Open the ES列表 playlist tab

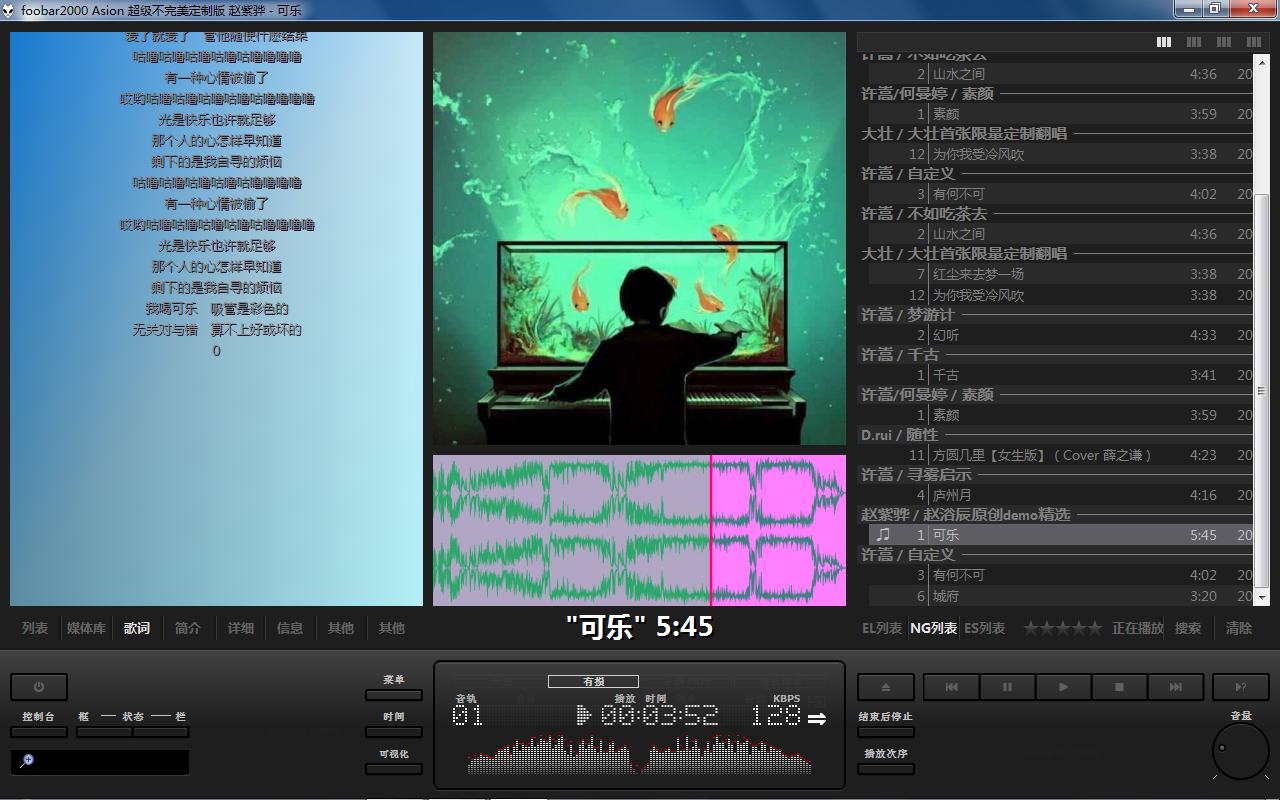(985, 628)
